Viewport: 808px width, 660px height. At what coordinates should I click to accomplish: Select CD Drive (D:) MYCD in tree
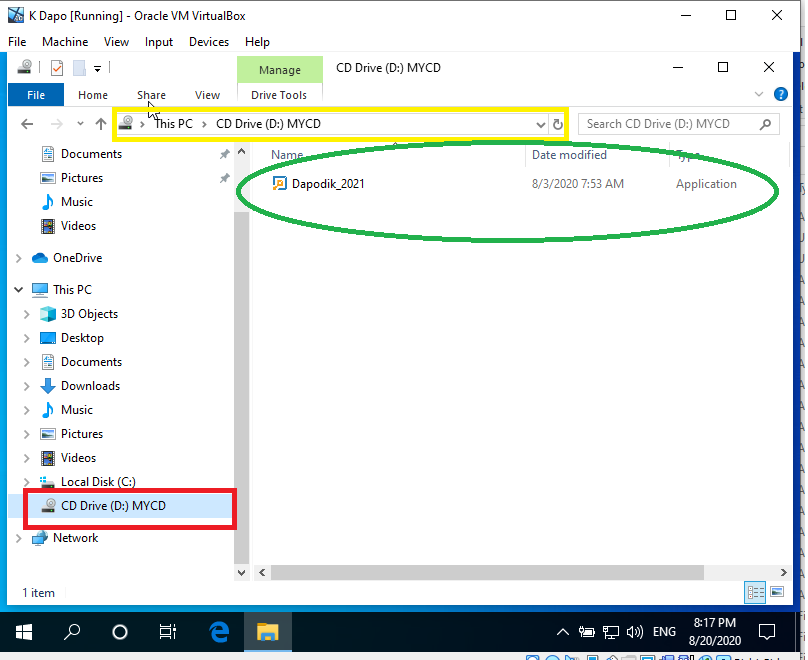tap(113, 506)
